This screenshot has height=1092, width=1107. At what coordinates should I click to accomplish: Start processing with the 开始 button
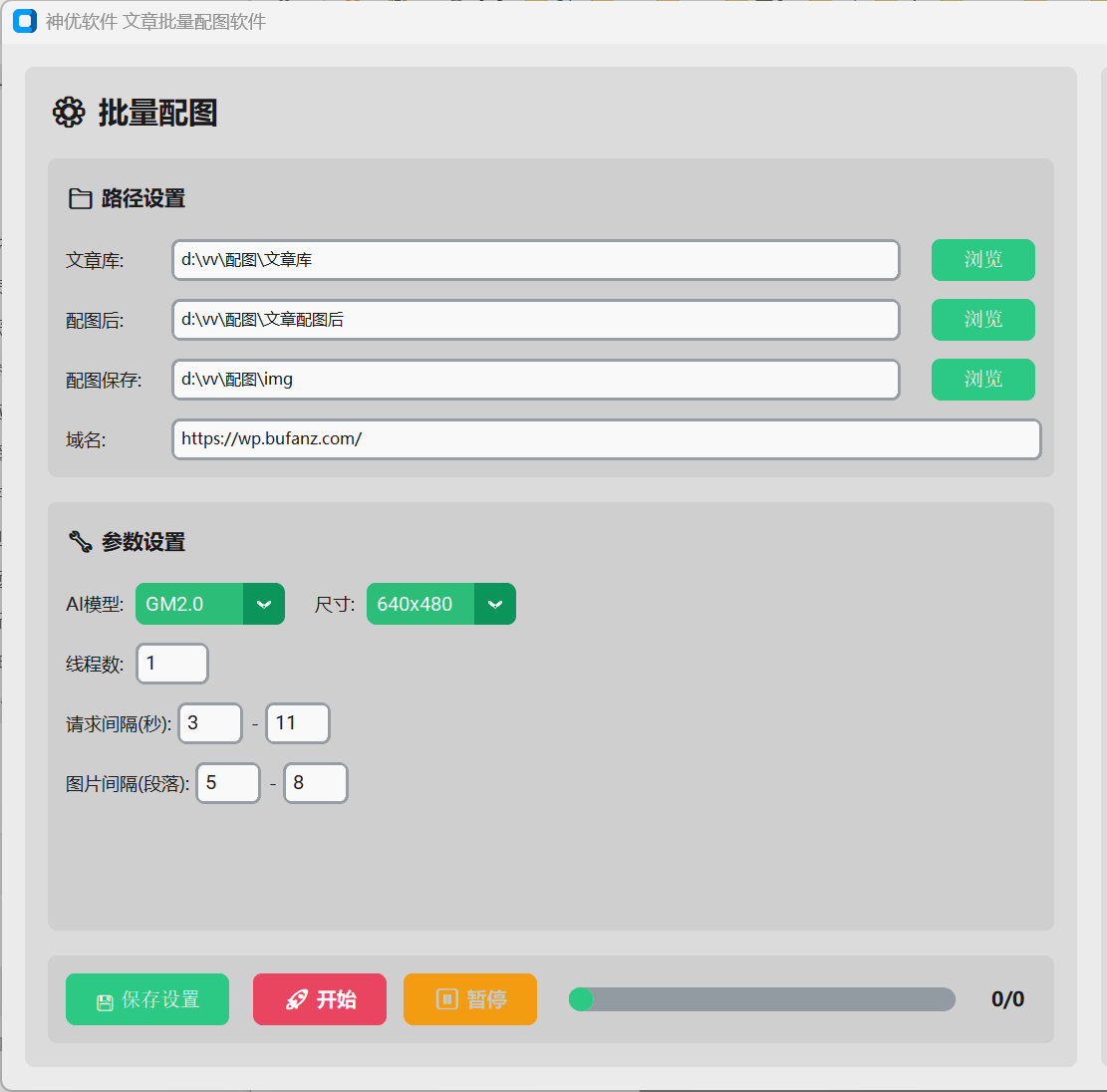[319, 999]
